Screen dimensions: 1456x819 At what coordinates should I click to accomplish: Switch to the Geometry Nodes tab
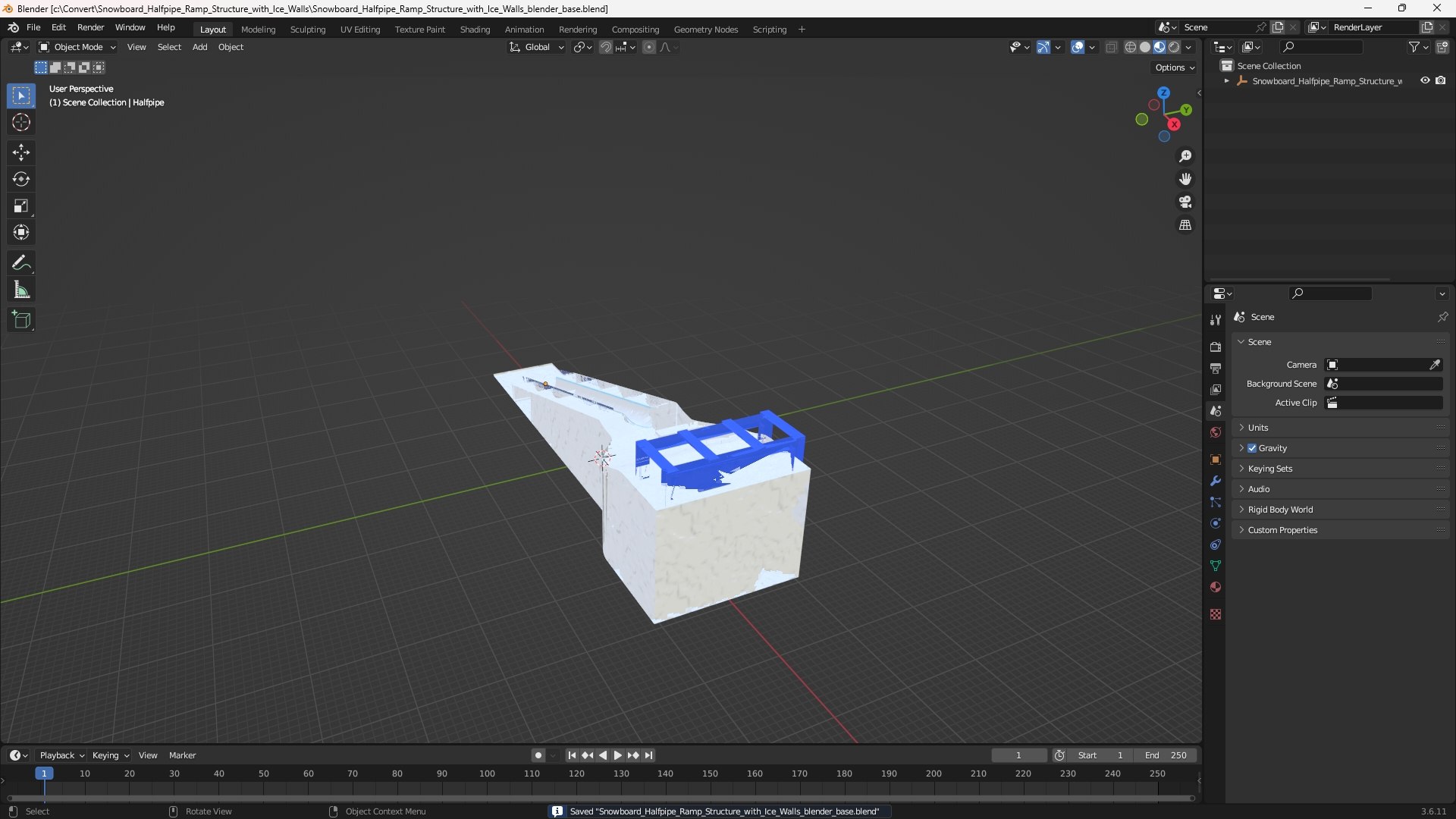[705, 30]
